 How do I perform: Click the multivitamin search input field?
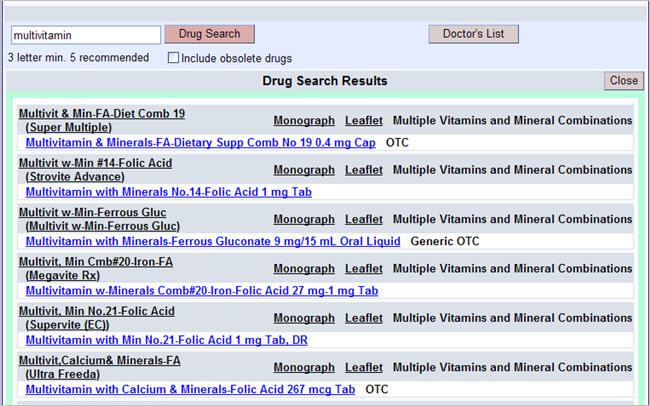pyautogui.click(x=84, y=35)
